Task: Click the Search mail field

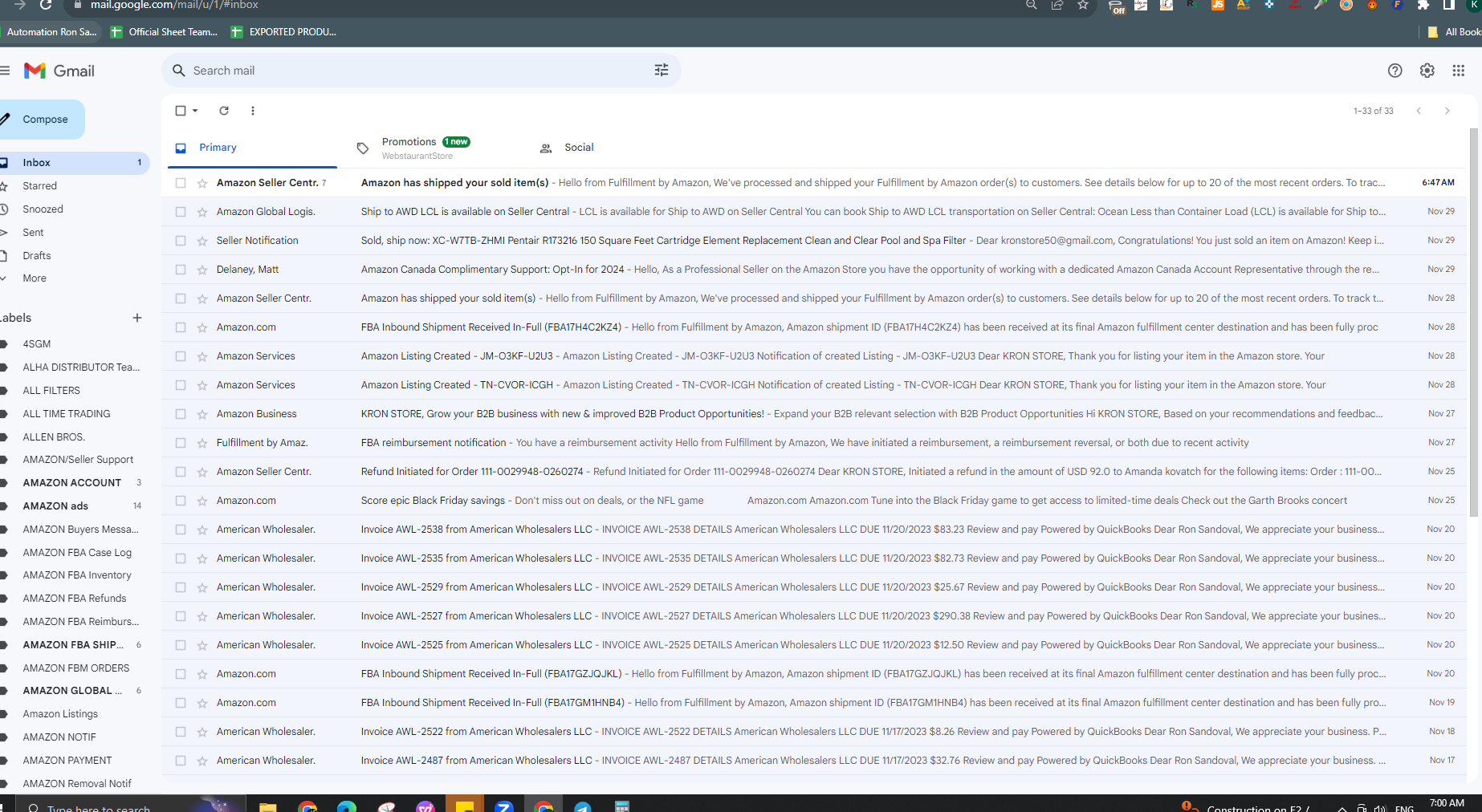Action: [421, 71]
